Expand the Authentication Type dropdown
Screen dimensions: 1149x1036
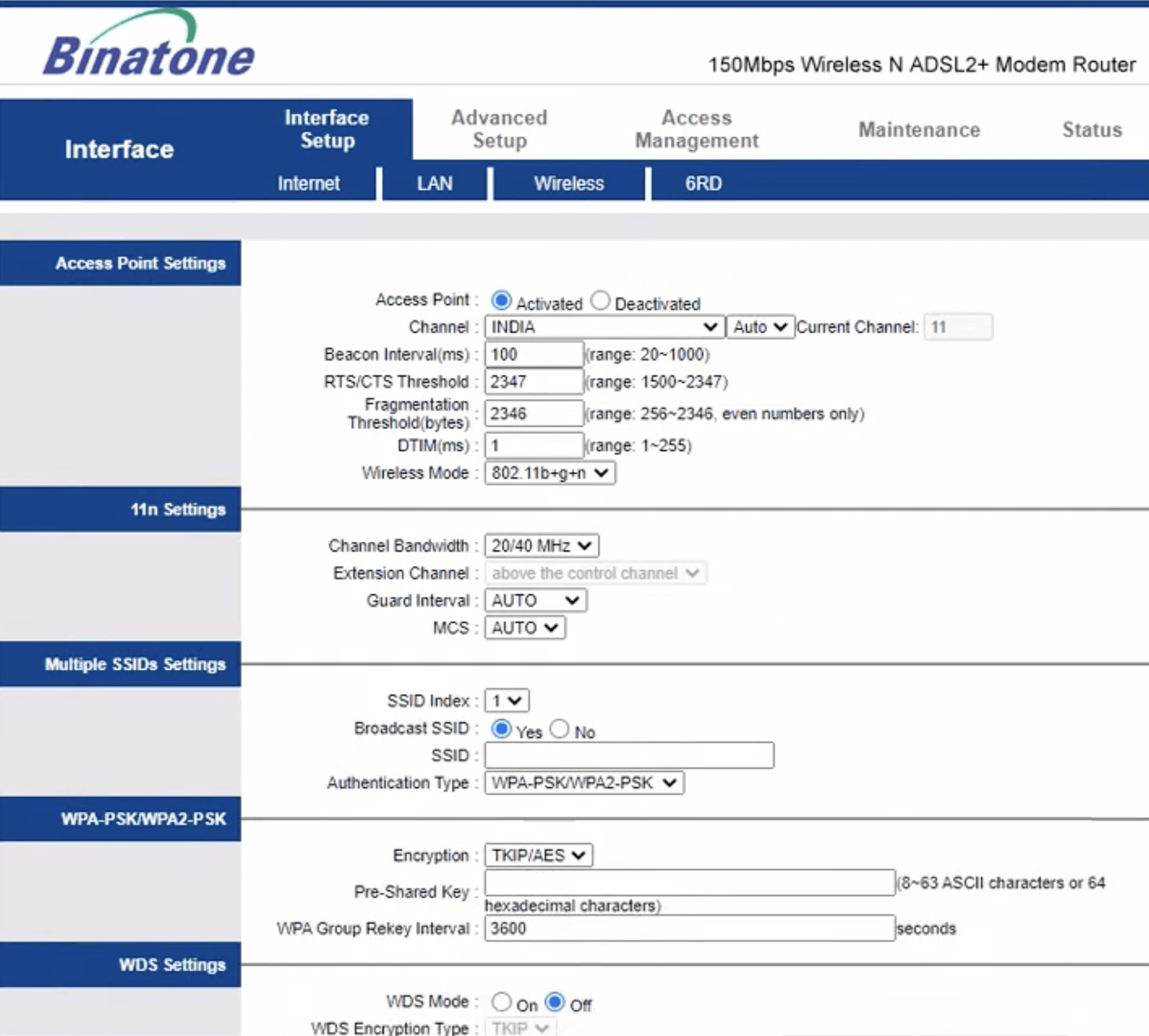coord(584,783)
